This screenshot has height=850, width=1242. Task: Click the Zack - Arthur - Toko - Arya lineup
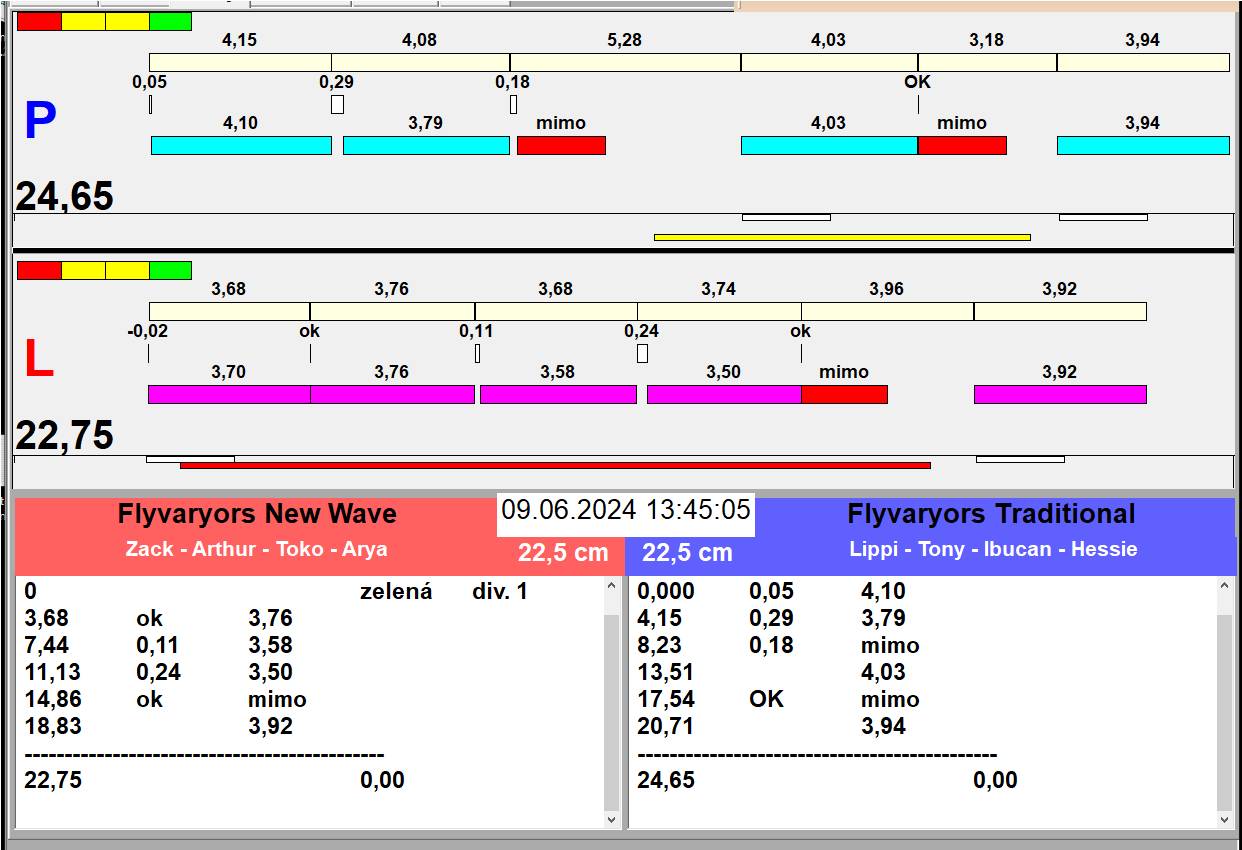pos(256,549)
